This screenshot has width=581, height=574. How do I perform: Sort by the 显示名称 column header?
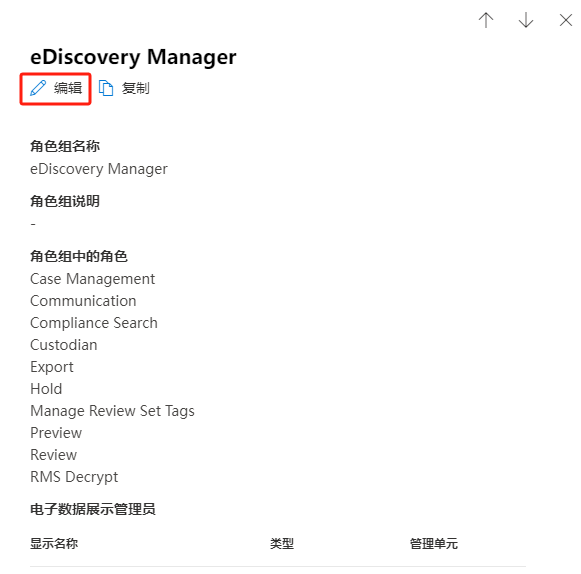click(54, 544)
